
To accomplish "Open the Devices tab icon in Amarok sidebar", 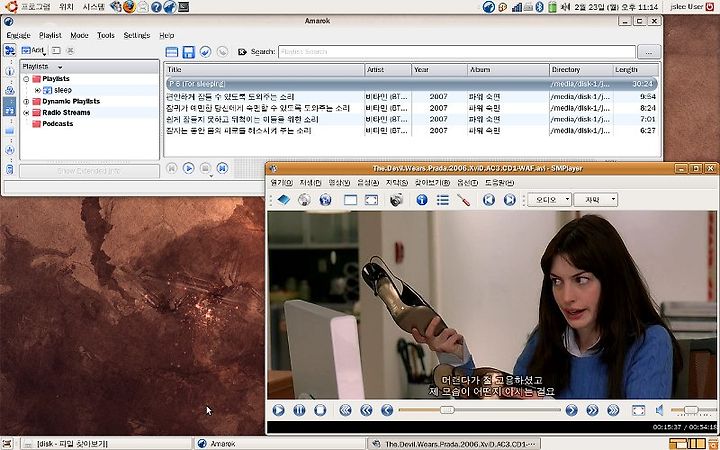I will point(10,169).
